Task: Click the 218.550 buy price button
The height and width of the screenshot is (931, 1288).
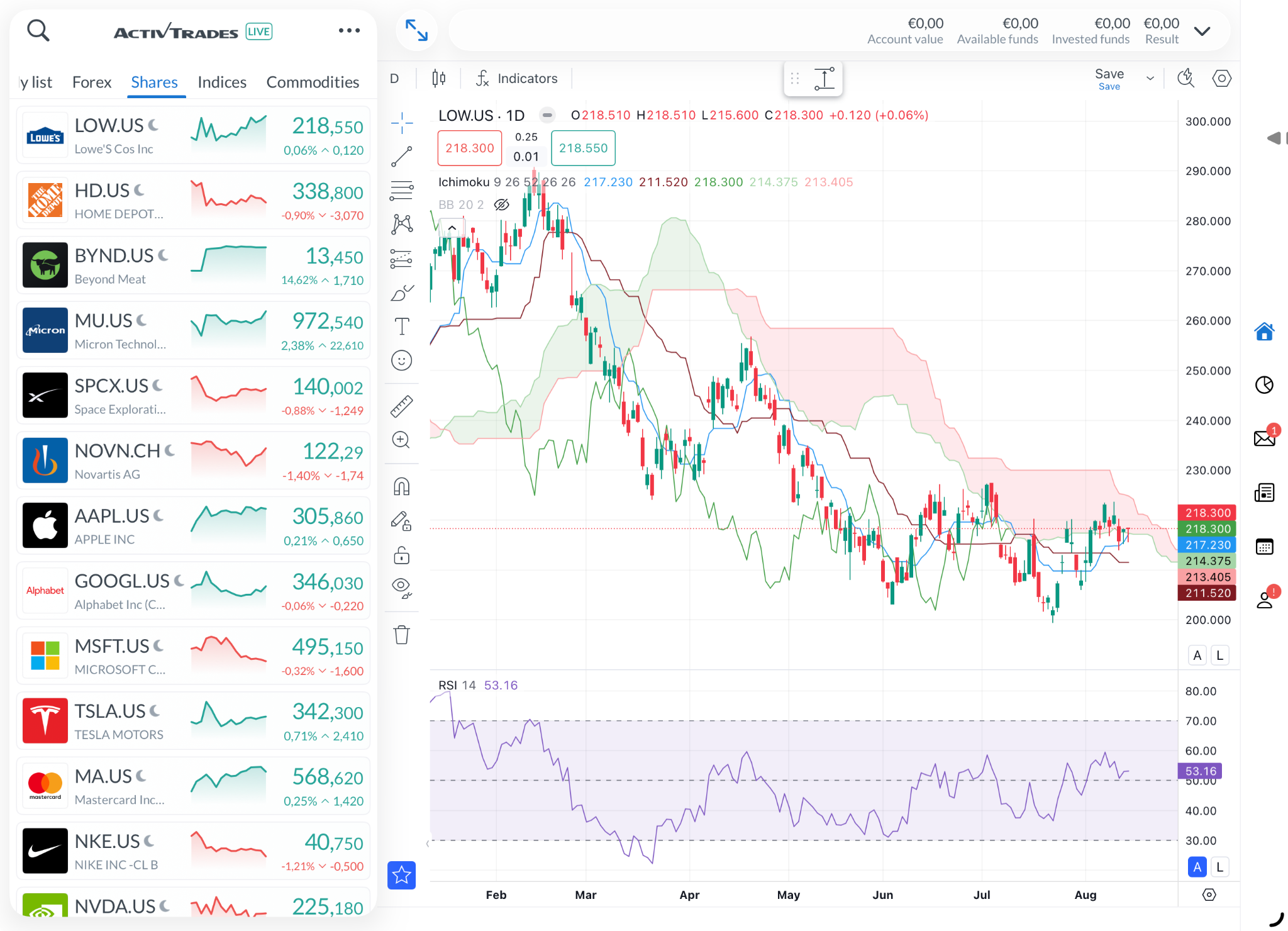Action: coord(584,148)
